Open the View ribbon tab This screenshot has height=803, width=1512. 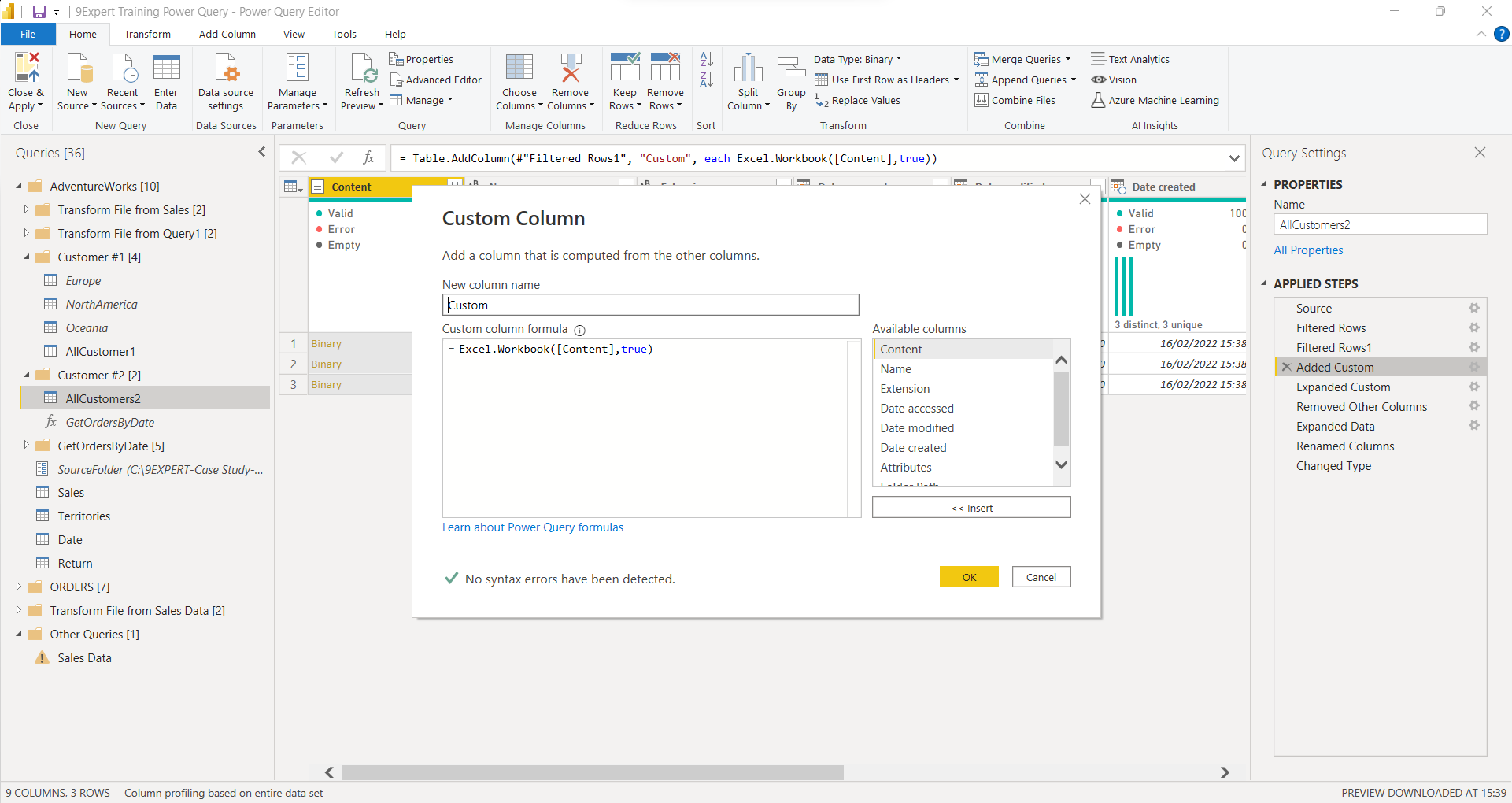[x=294, y=34]
